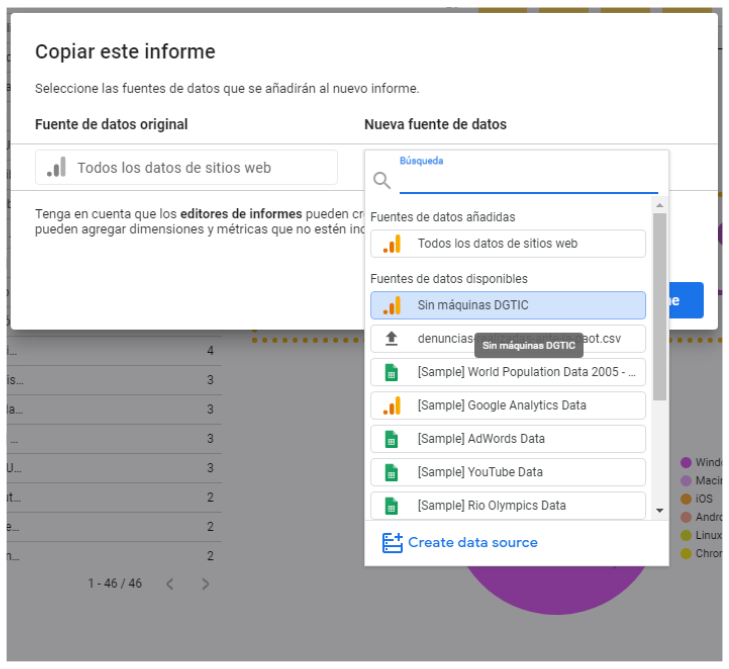Select added source Todos los datos de sitios web
The height and width of the screenshot is (669, 729).
point(508,243)
